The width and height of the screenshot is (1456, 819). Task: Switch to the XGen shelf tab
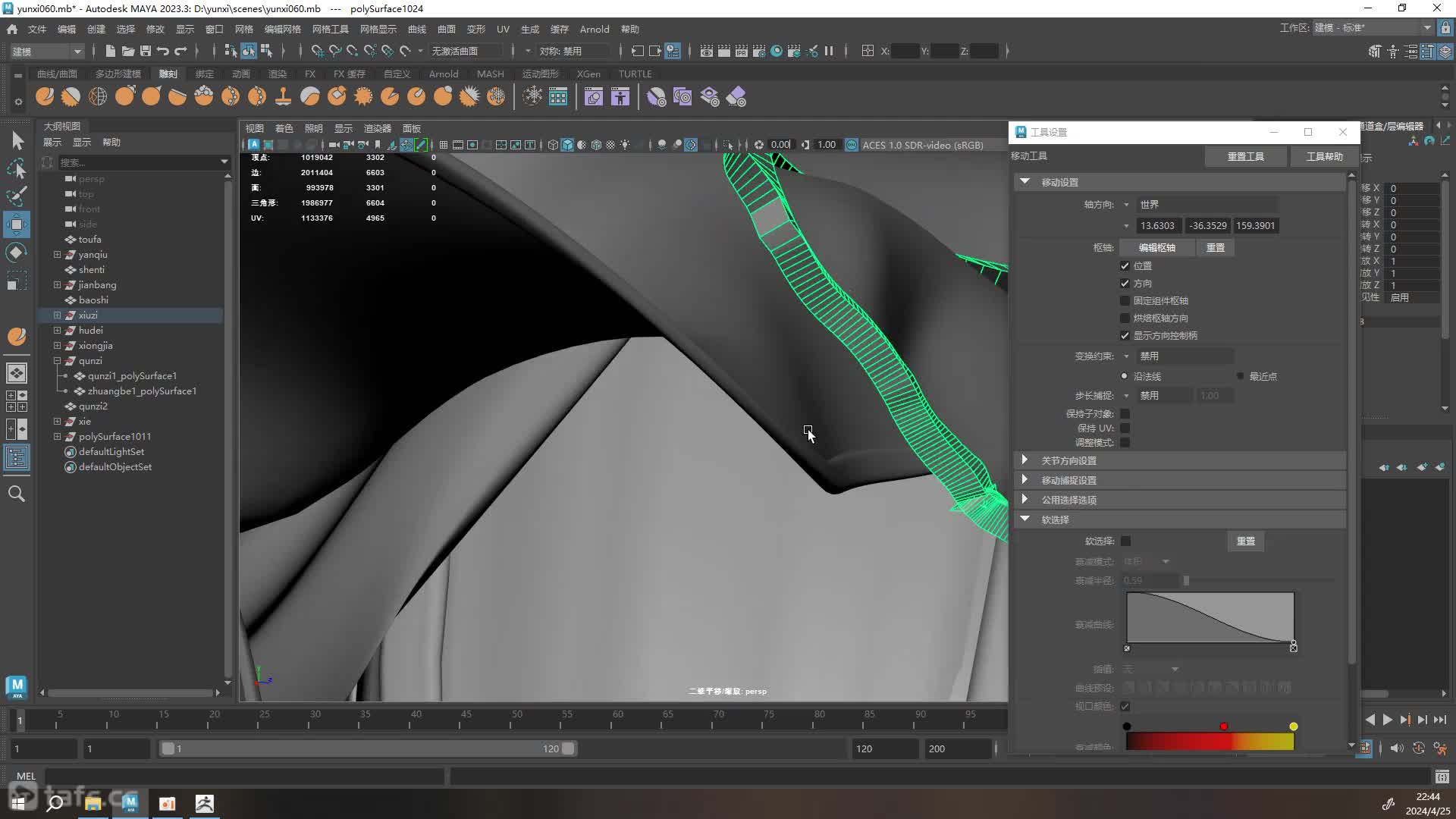[x=588, y=74]
